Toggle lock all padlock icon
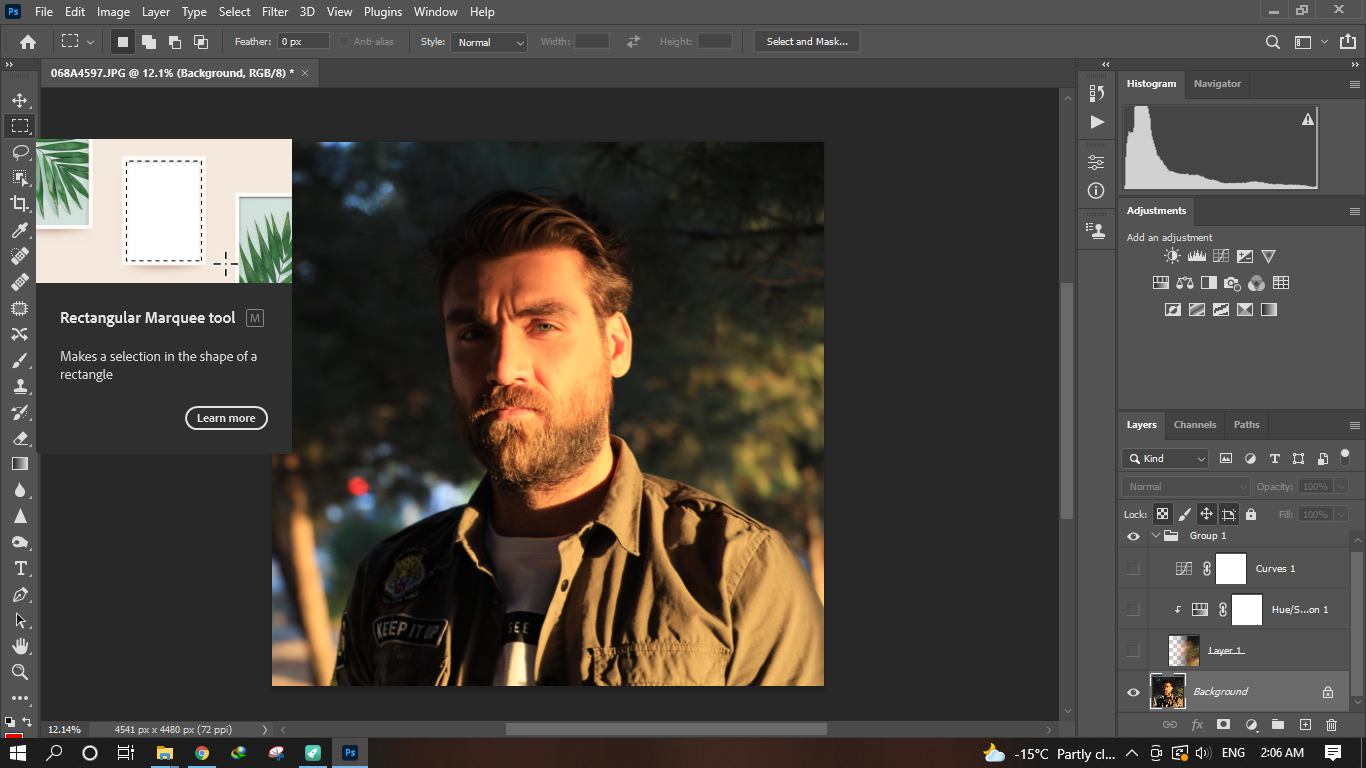1366x768 pixels. click(1250, 514)
